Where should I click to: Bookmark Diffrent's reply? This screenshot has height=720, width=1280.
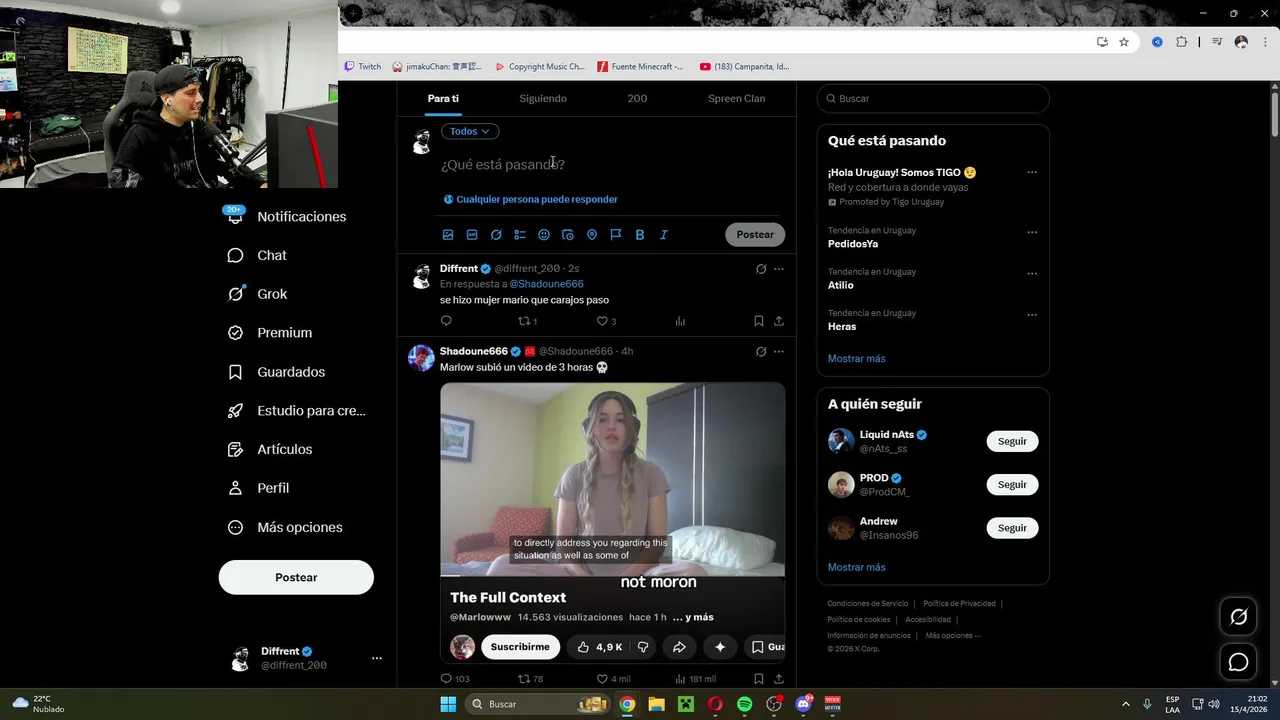pos(758,321)
